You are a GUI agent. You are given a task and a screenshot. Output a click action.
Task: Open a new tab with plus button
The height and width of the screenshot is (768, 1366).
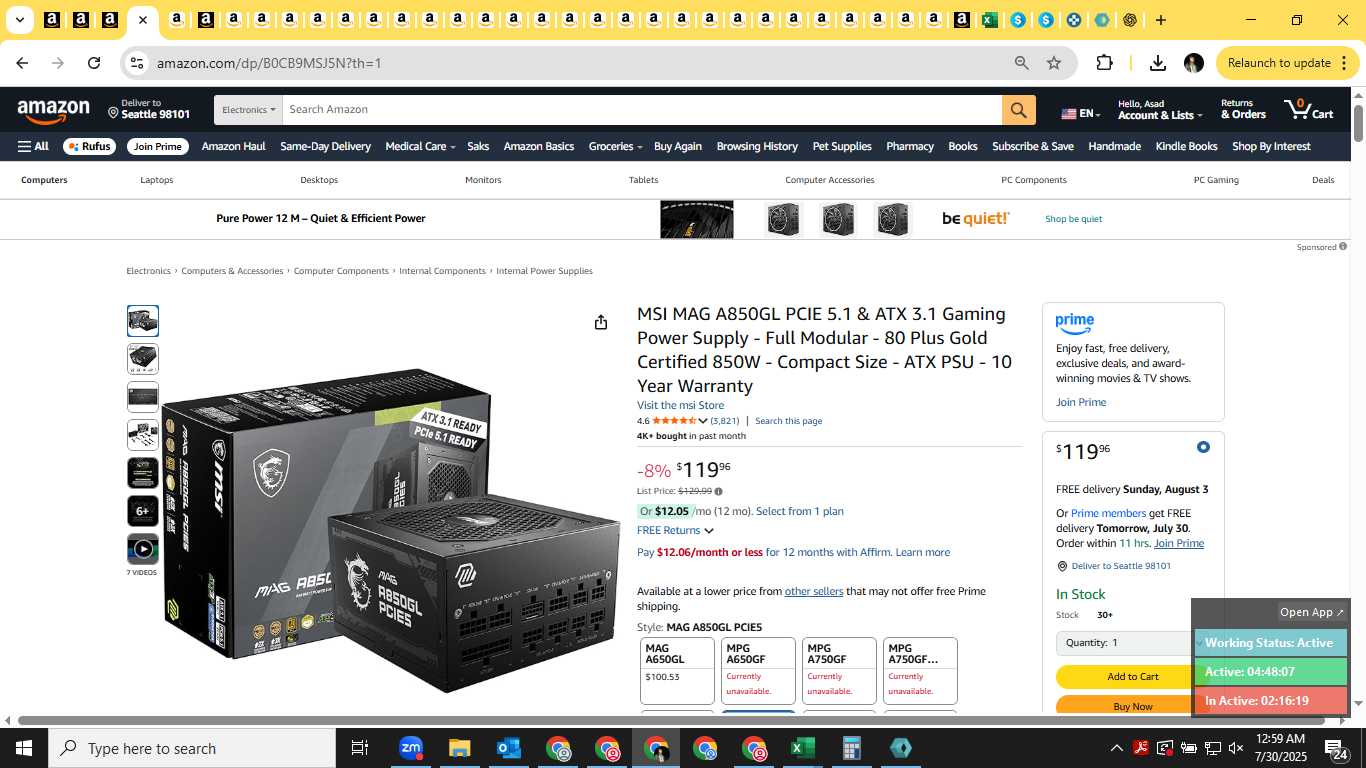pos(1161,20)
